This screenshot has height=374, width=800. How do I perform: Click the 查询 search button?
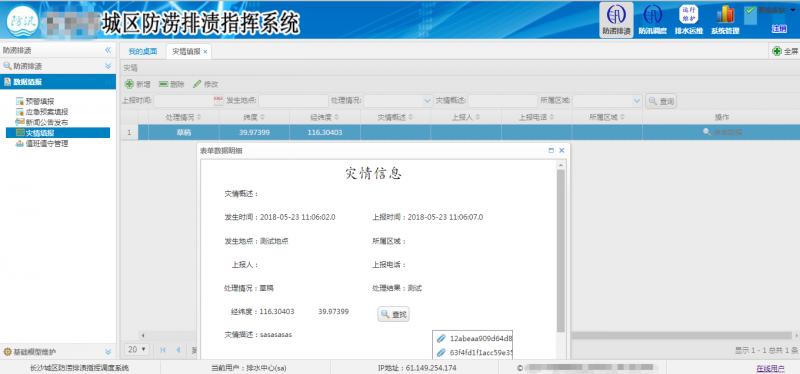(661, 102)
